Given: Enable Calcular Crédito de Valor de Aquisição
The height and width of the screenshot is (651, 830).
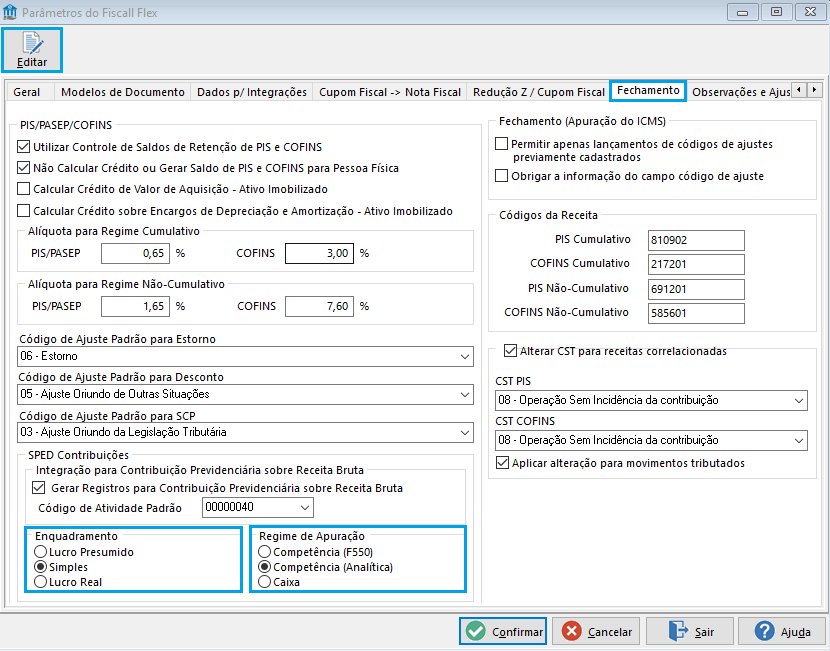Looking at the screenshot, I should point(23,189).
